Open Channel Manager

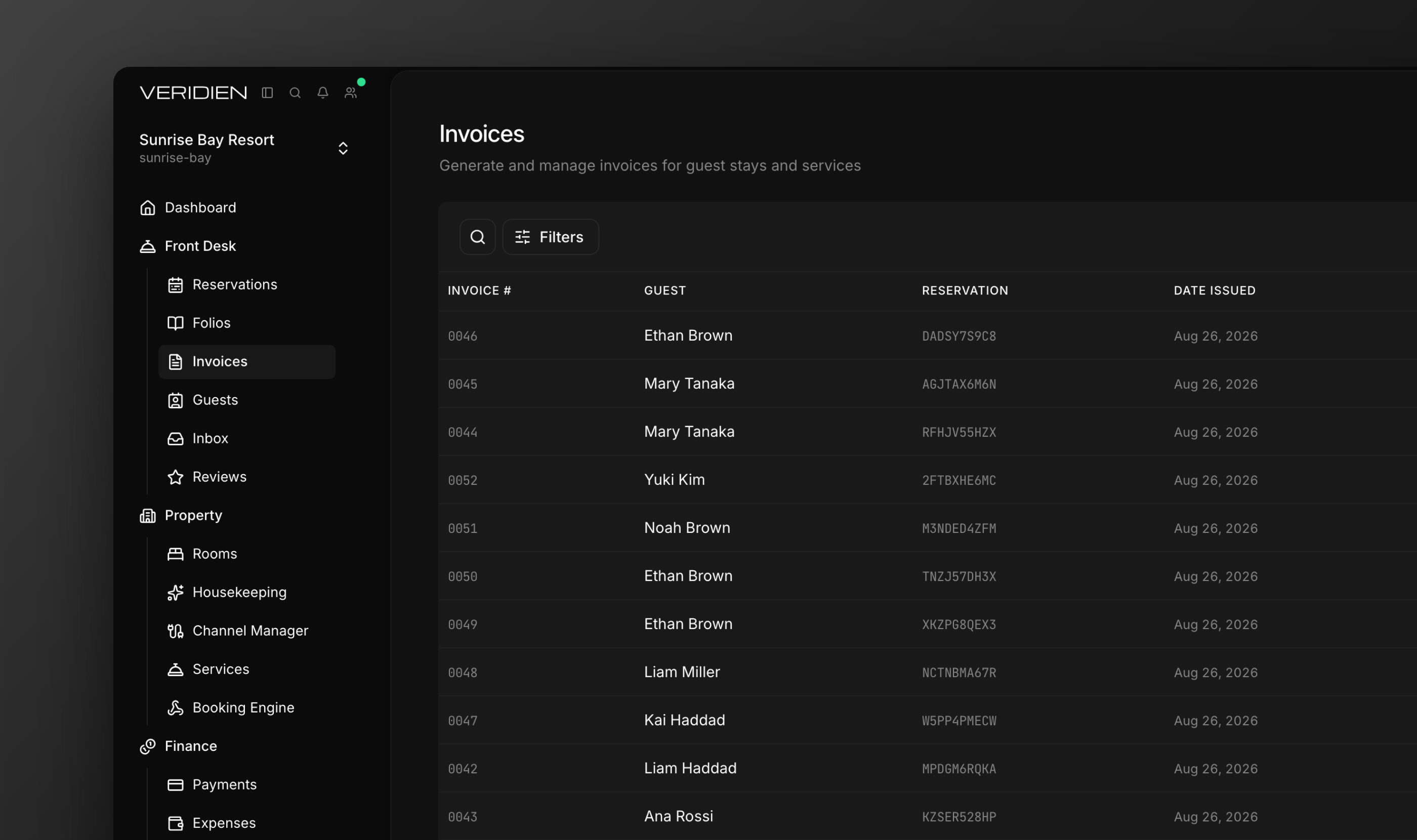(x=250, y=631)
